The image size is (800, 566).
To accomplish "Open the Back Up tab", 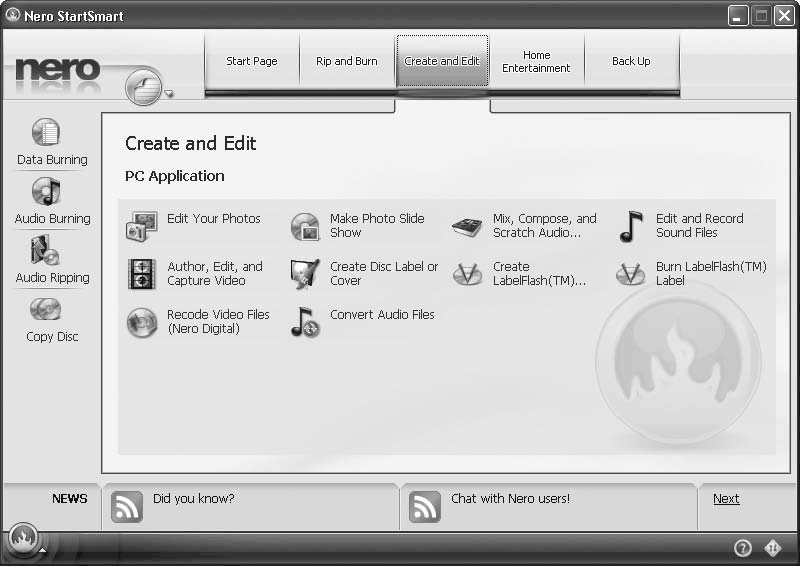I will pyautogui.click(x=631, y=62).
